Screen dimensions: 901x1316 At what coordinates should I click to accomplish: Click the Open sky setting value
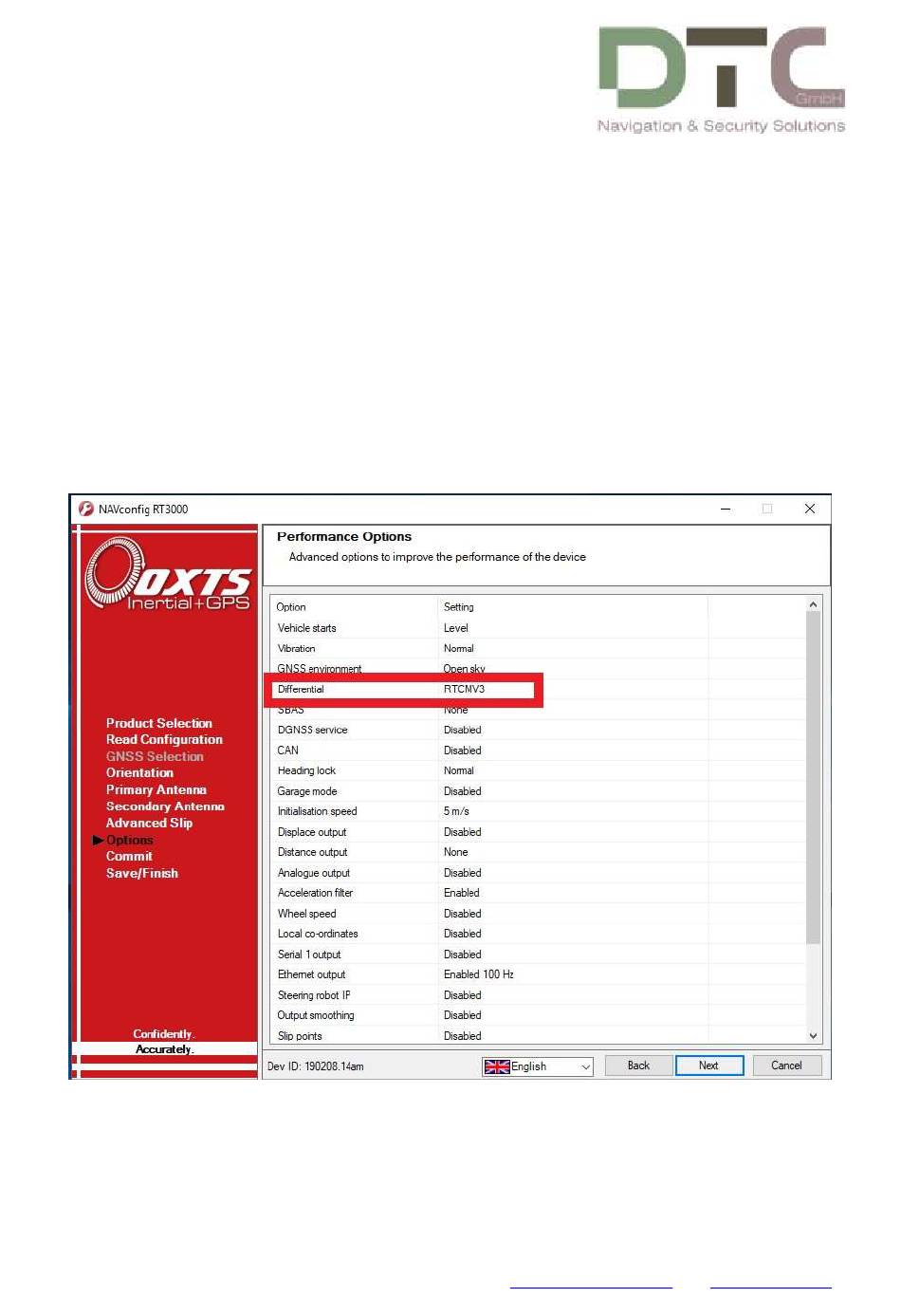coord(464,669)
